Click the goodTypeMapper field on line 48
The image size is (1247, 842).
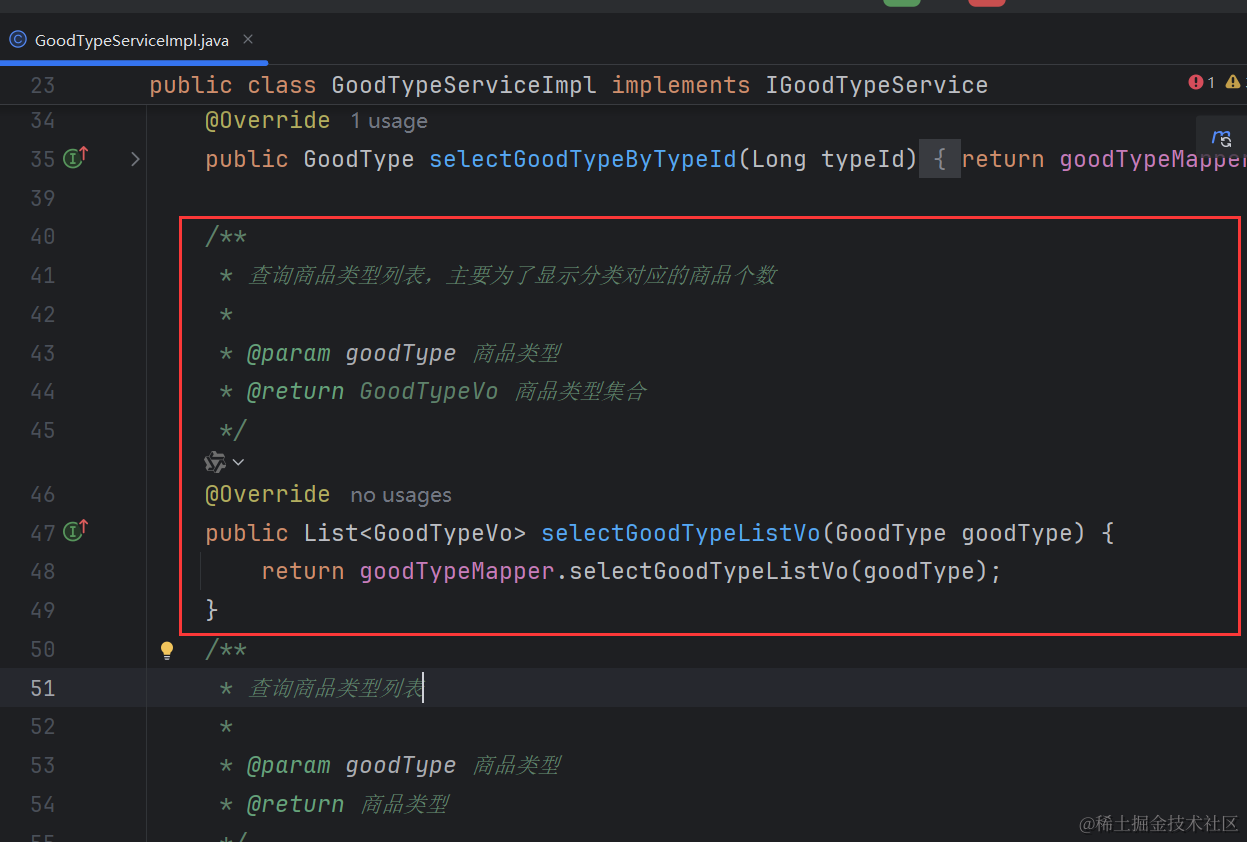[456, 571]
